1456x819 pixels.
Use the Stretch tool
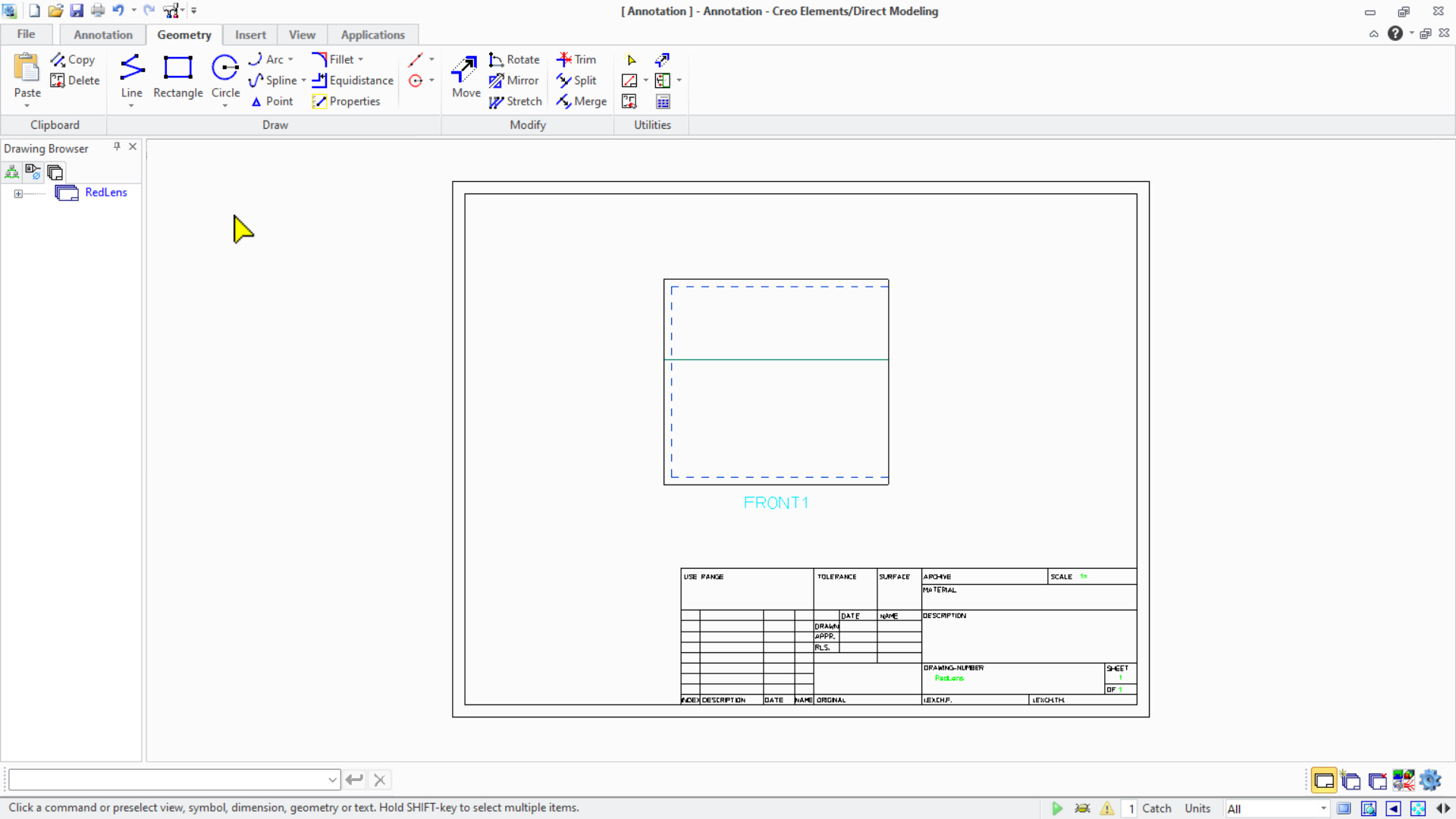tap(516, 102)
